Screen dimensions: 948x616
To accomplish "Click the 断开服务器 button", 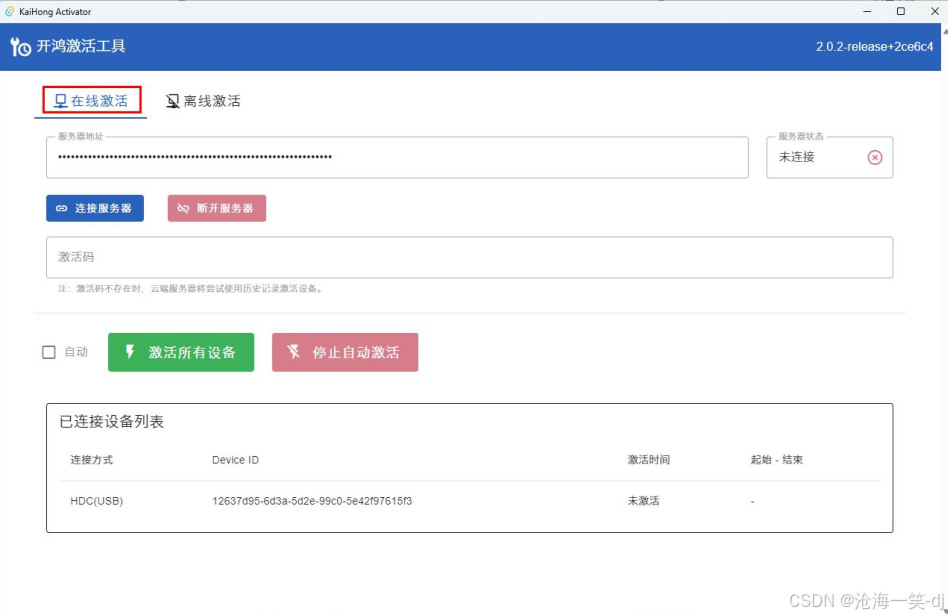I will 216,208.
